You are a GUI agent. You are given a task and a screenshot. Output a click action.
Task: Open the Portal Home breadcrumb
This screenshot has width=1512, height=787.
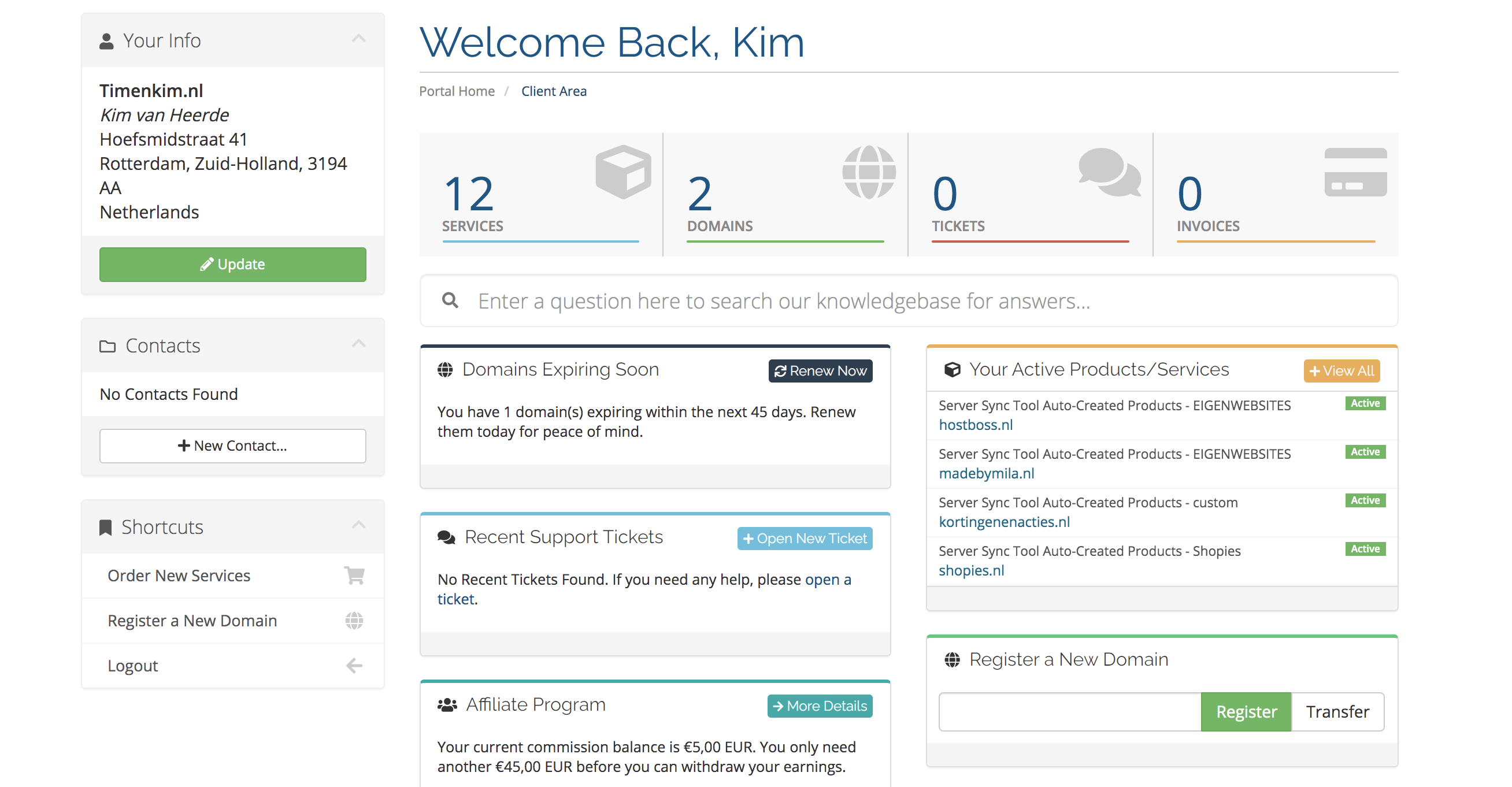(457, 91)
